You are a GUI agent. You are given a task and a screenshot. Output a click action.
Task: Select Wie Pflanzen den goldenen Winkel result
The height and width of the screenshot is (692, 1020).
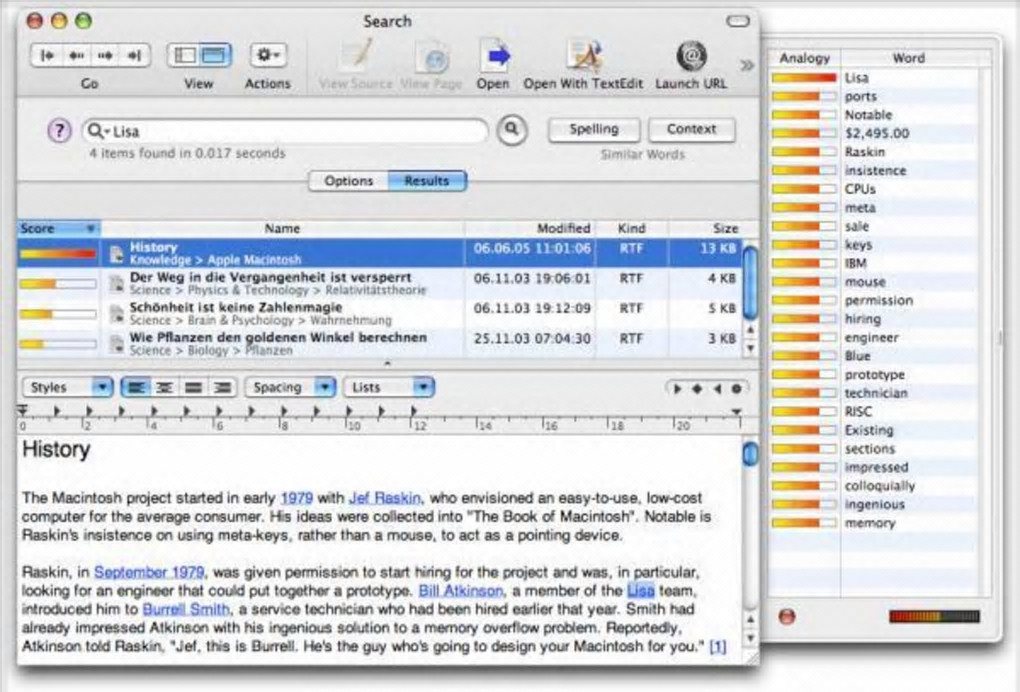[379, 343]
